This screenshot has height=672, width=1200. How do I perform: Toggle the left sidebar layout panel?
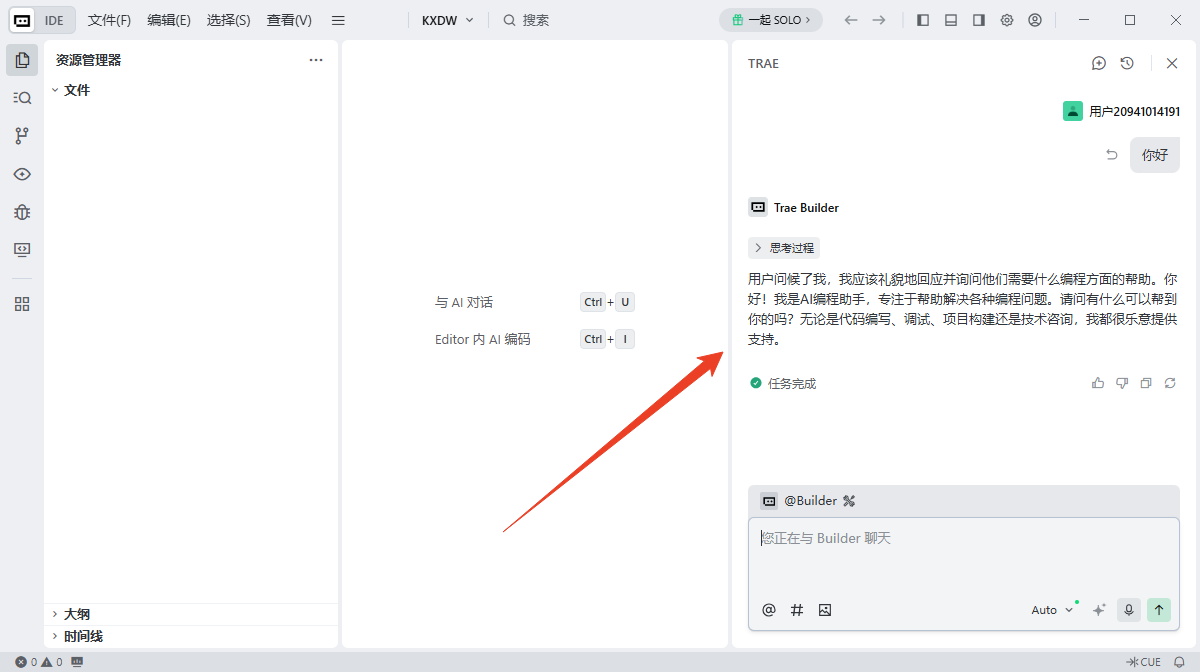click(x=922, y=19)
